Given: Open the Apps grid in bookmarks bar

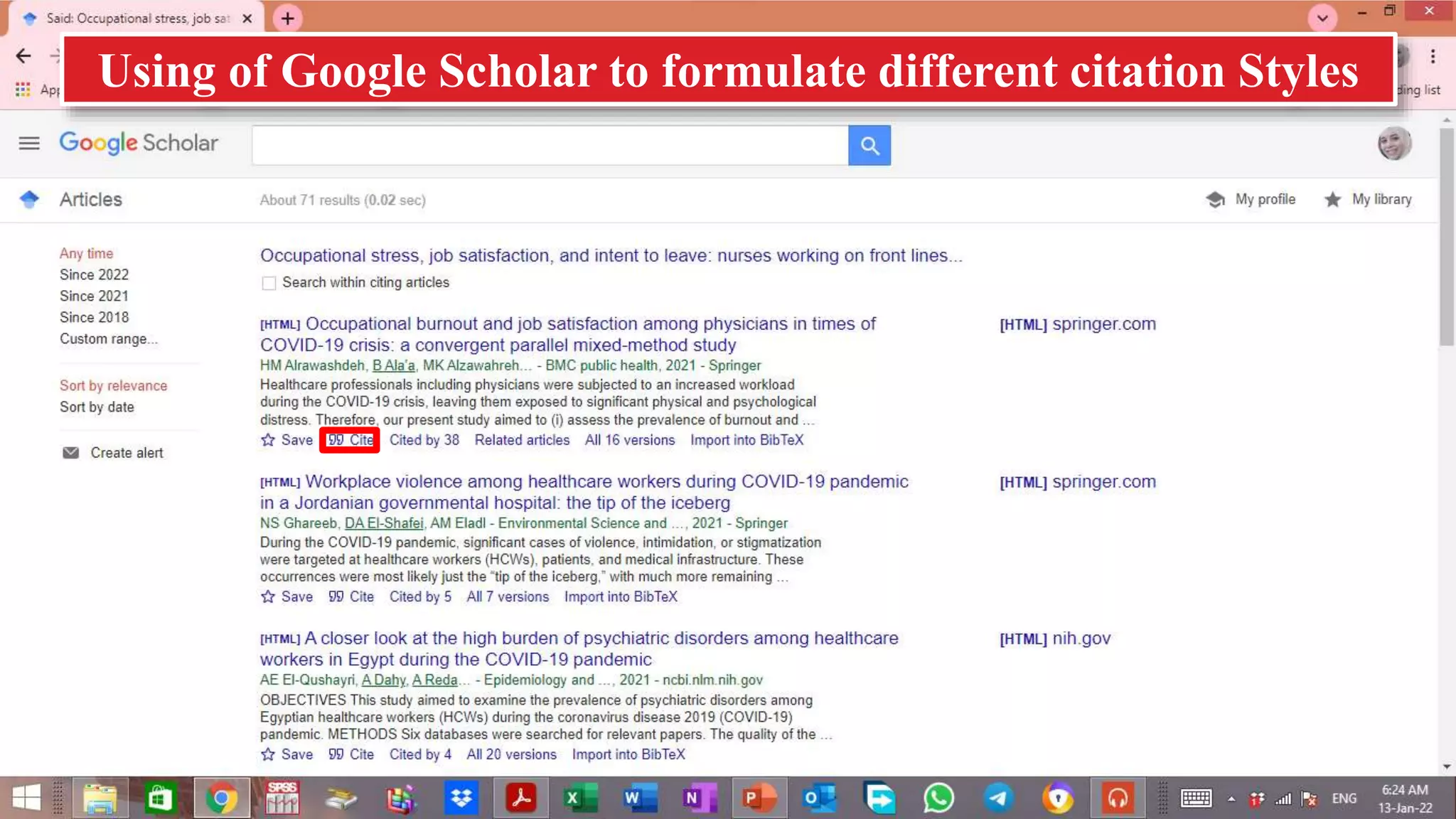Looking at the screenshot, I should (23, 90).
